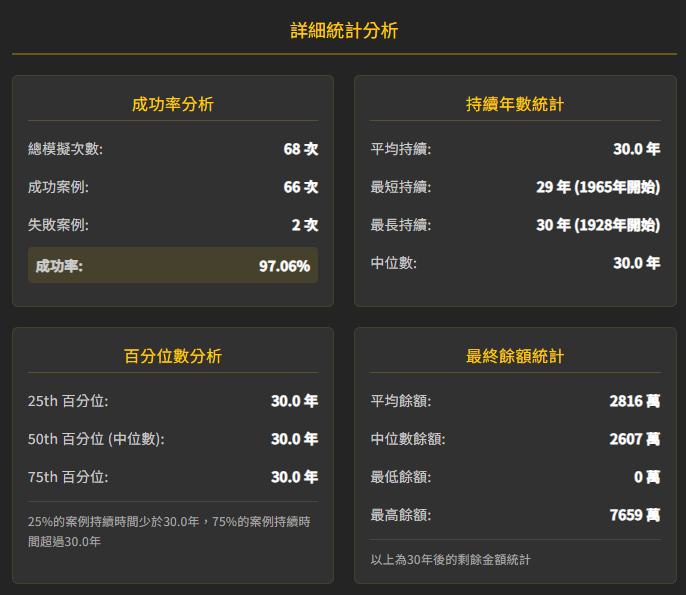Viewport: 686px width, 595px height.
Task: Click the percentile note starting with 25%的案例
Action: (169, 532)
